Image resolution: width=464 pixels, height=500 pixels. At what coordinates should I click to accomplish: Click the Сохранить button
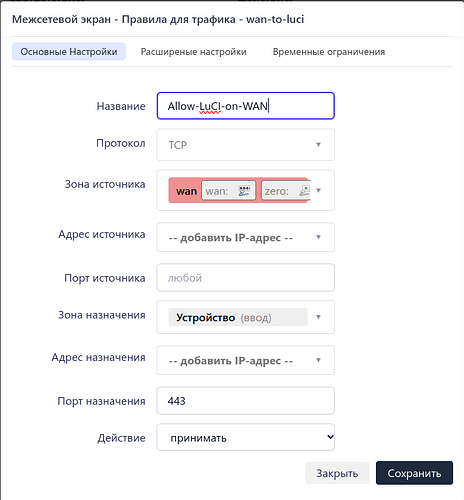tap(414, 473)
